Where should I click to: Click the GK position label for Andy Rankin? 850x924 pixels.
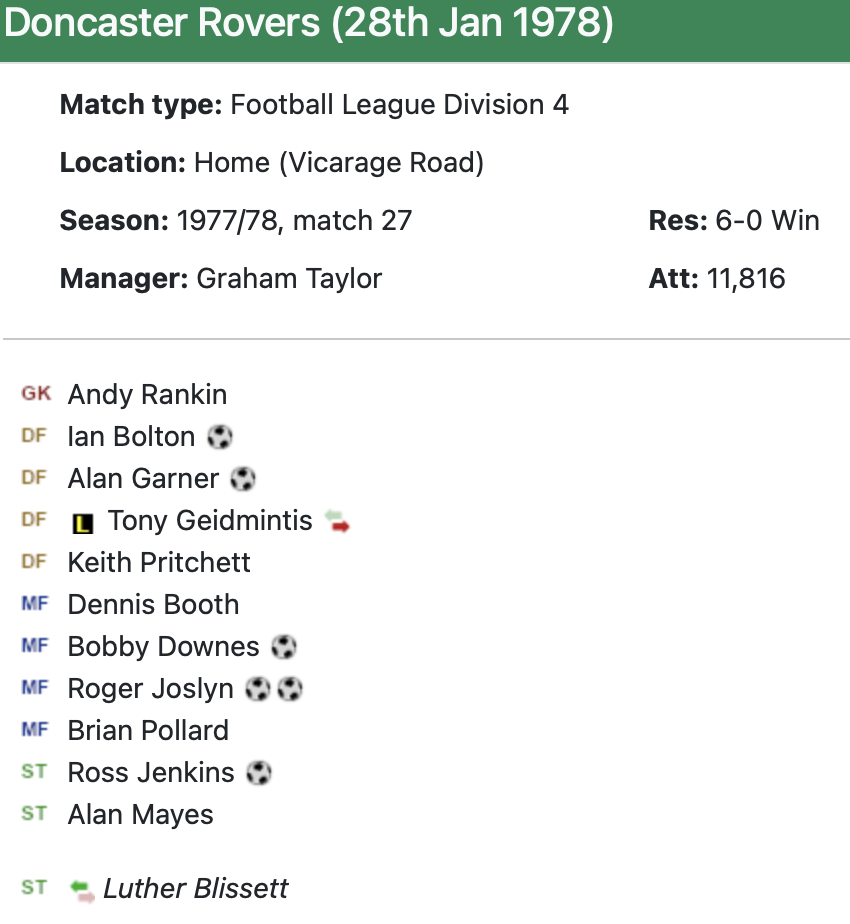pos(35,394)
